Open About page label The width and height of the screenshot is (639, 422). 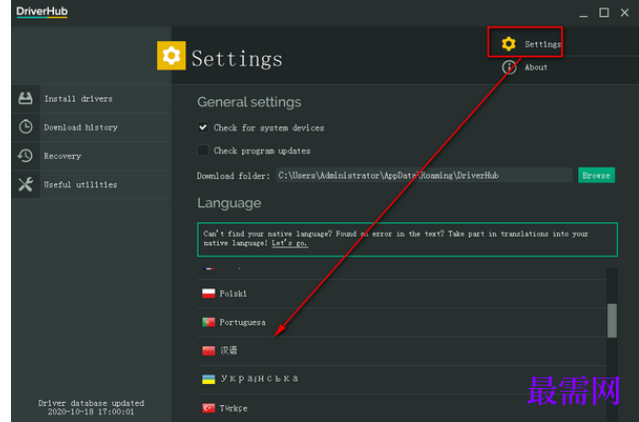(536, 68)
